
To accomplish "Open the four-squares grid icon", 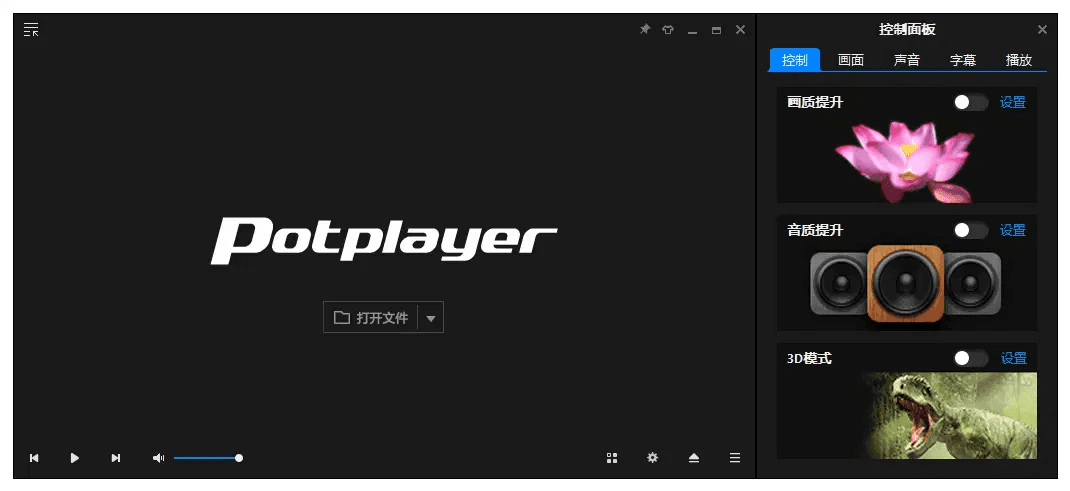I will (612, 458).
